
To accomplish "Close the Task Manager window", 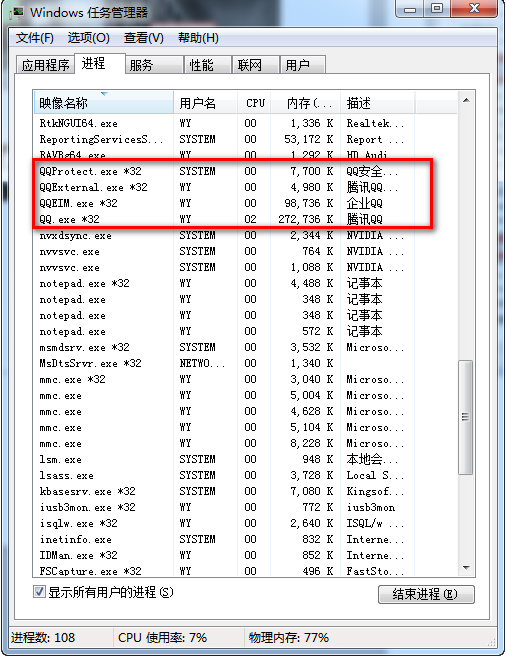I will point(475,9).
